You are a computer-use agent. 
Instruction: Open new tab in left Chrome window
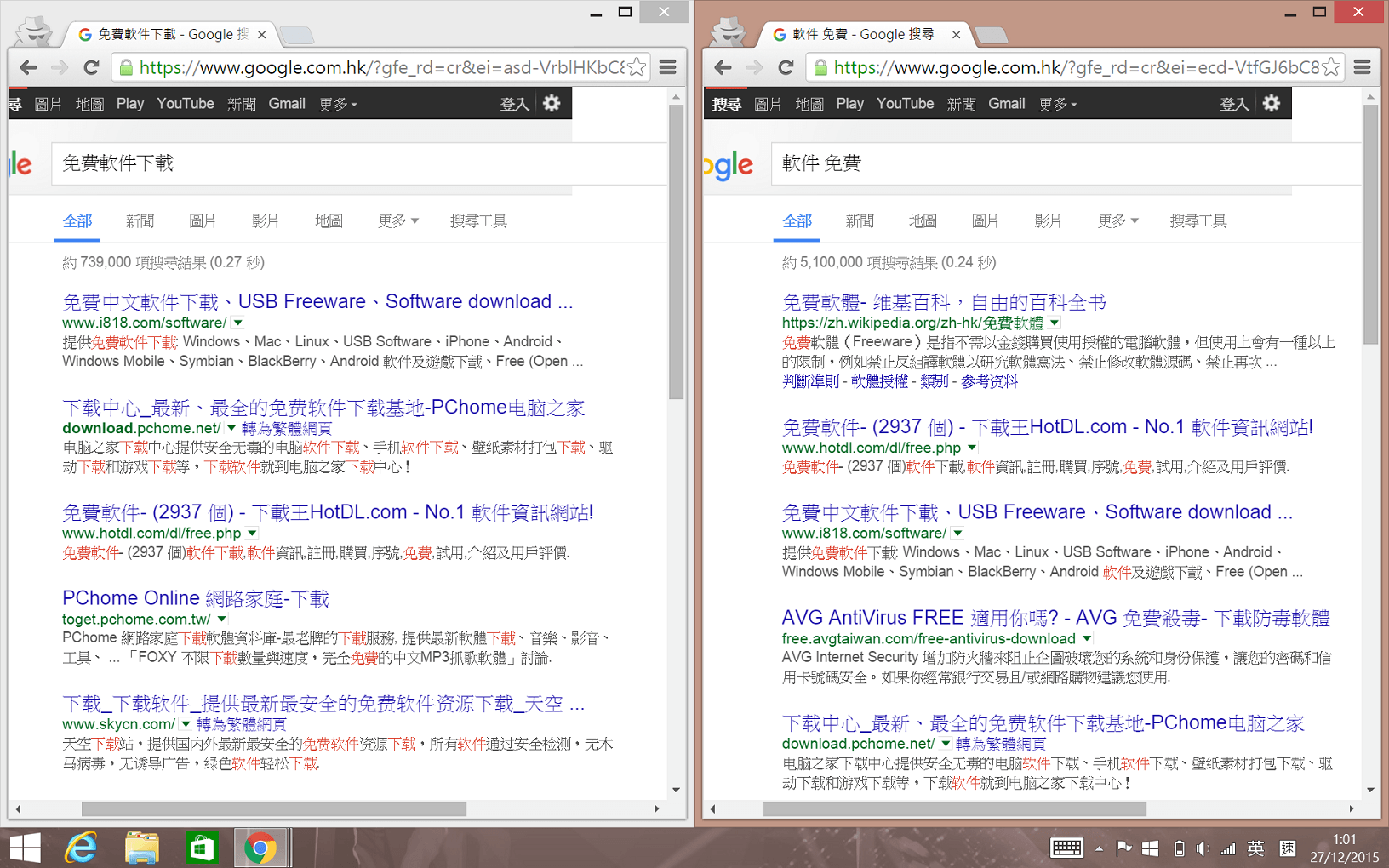296,35
